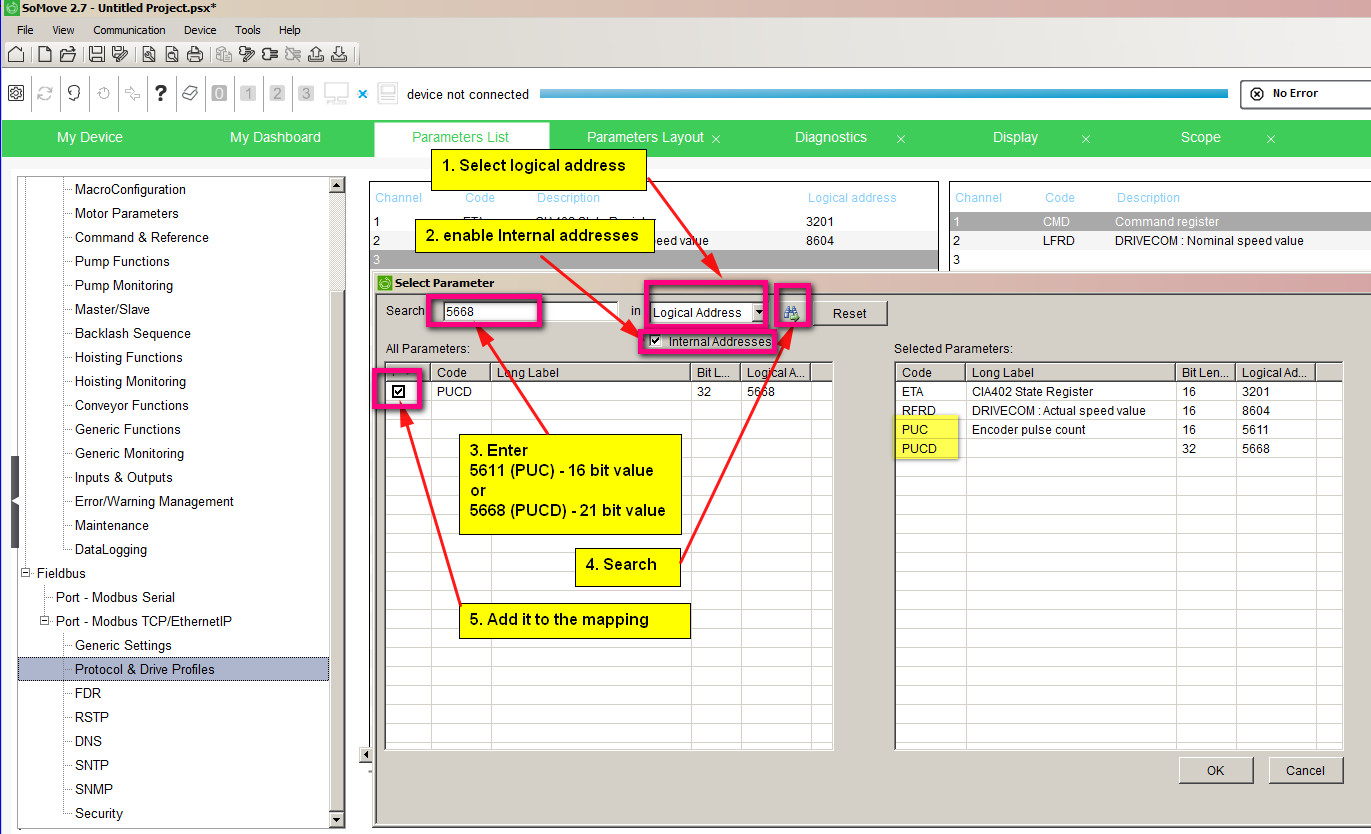Image resolution: width=1371 pixels, height=834 pixels.
Task: Close the Diagnostics tab
Action: (901, 140)
